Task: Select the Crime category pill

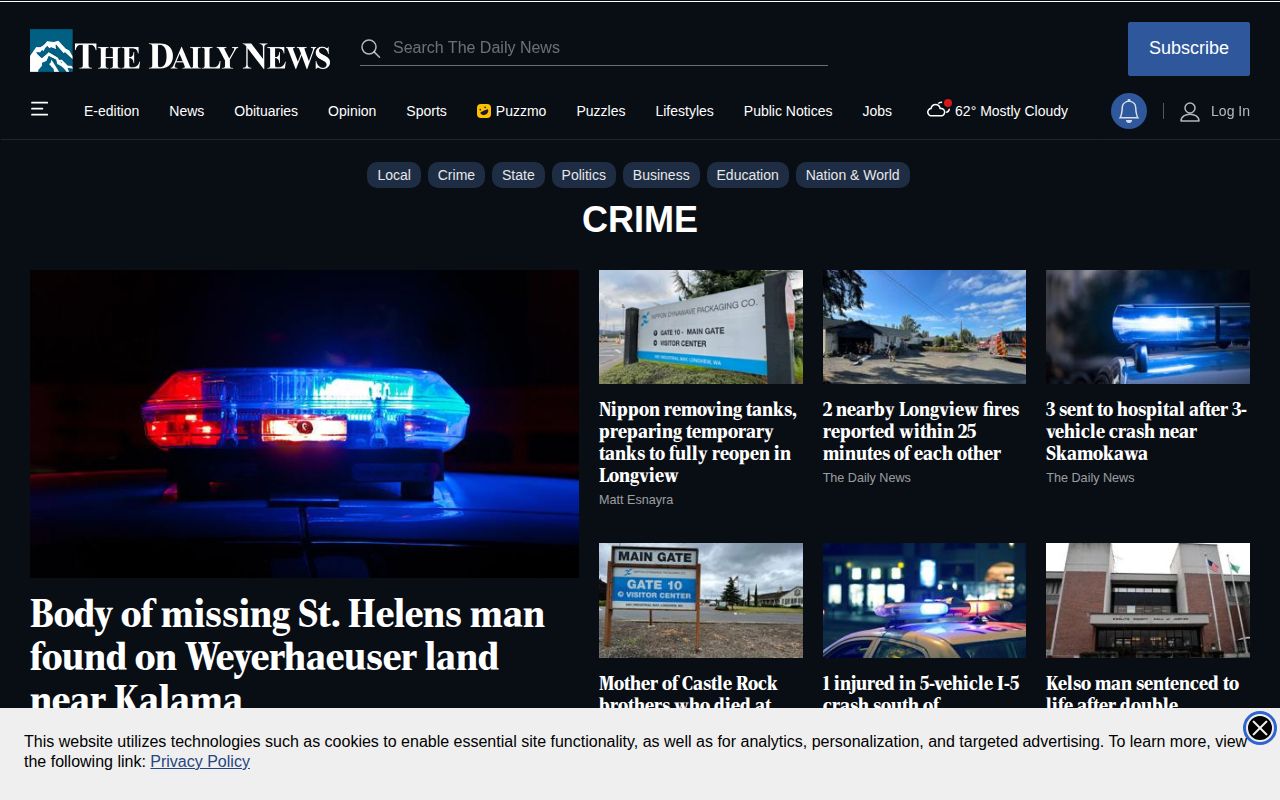Action: click(x=456, y=175)
